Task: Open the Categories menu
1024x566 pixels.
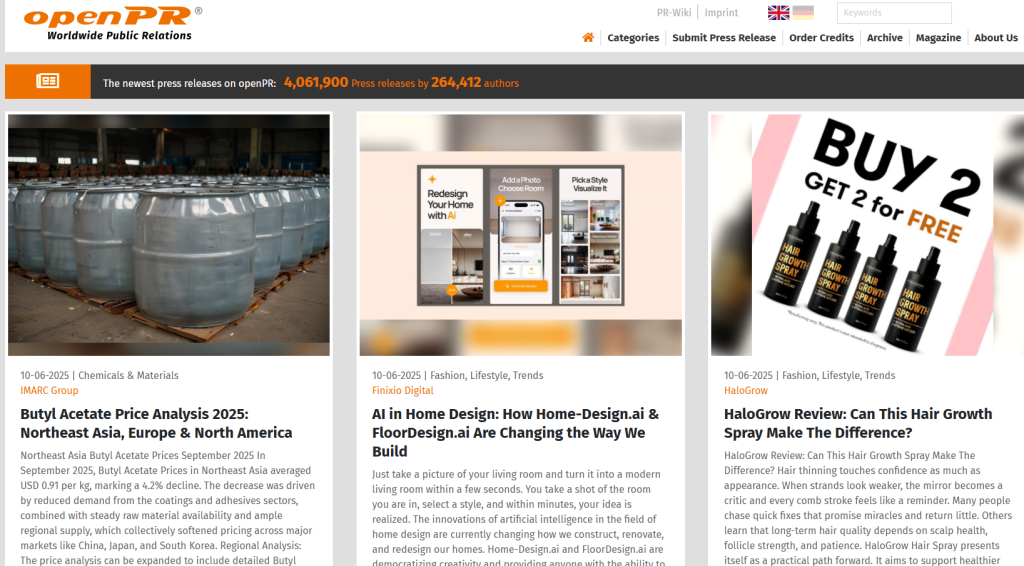Action: coord(633,38)
